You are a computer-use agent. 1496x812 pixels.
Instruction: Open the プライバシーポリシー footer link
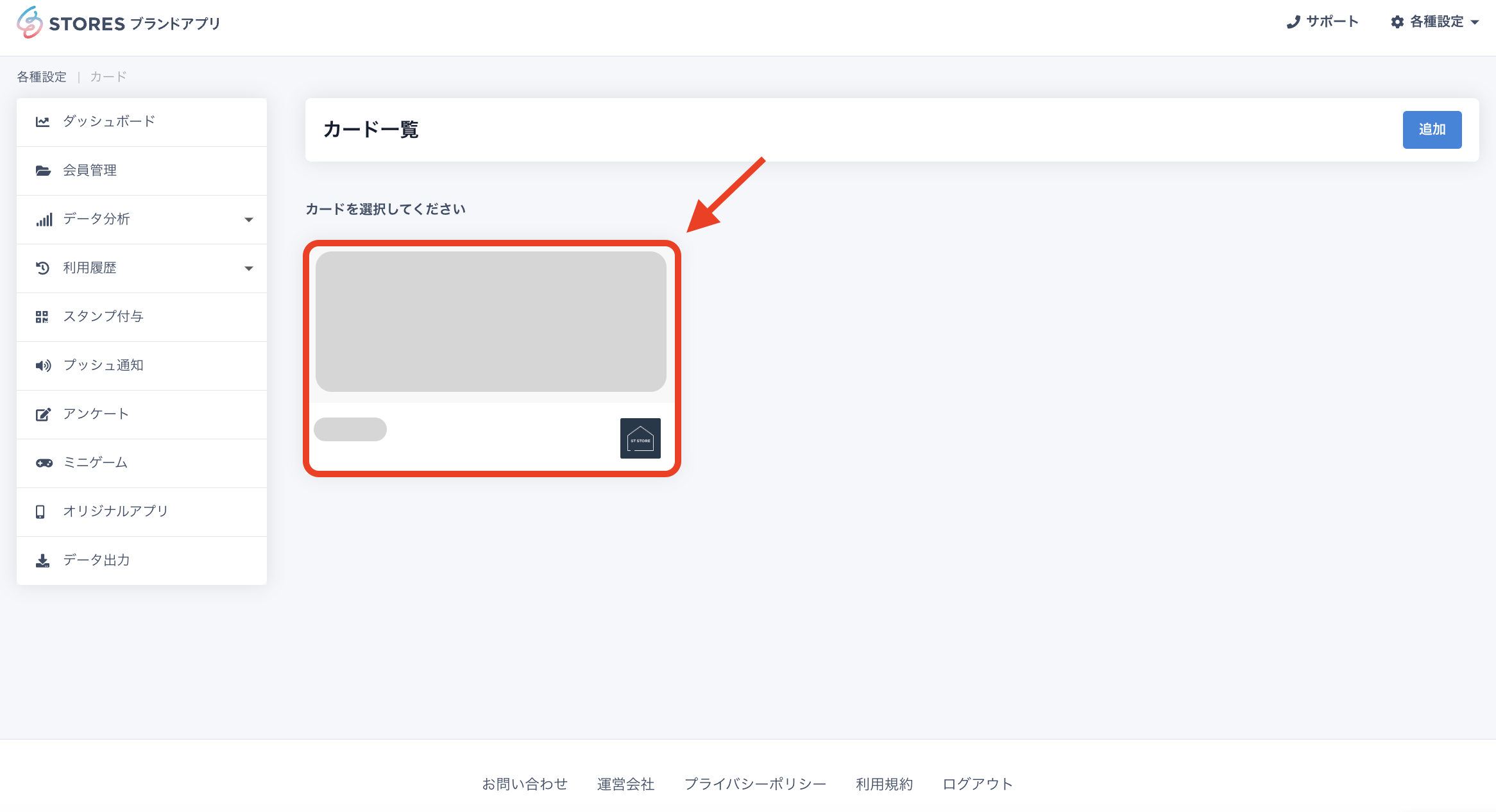pos(755,784)
